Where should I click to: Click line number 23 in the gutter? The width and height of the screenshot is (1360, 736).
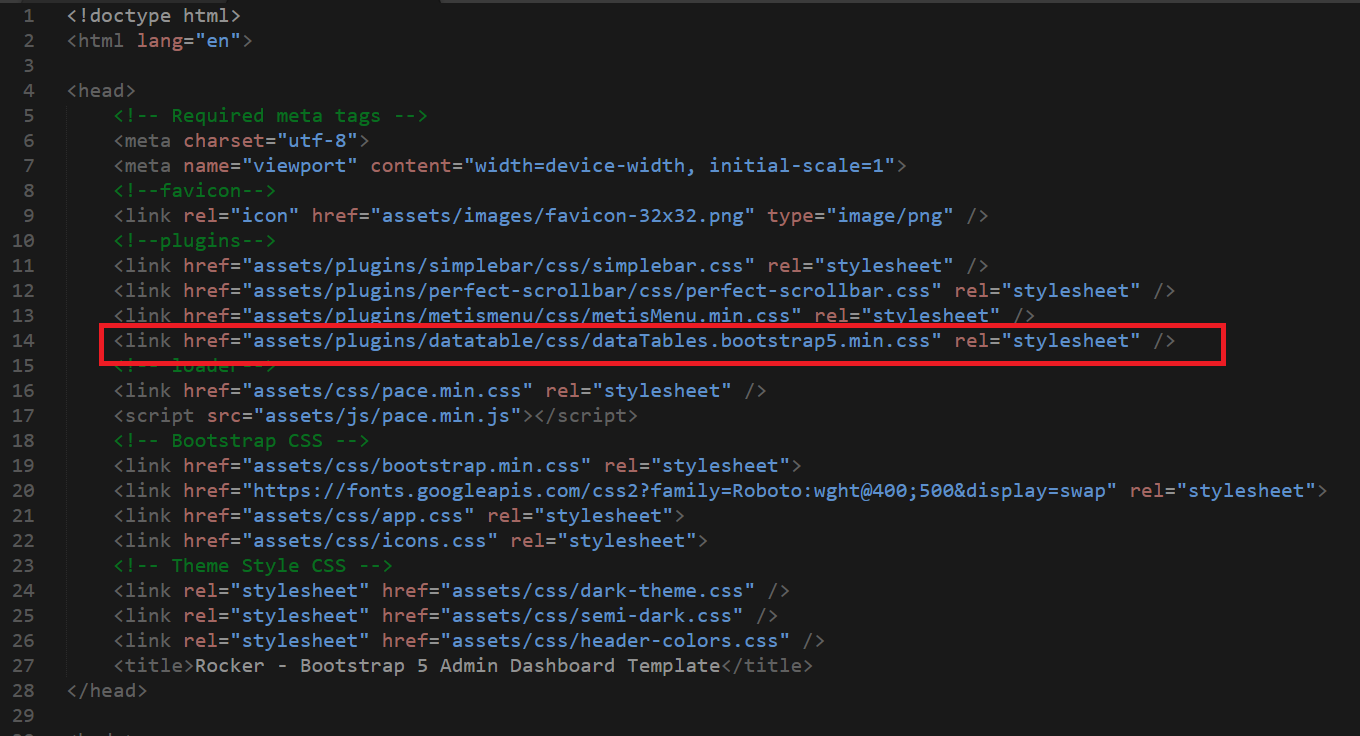click(23, 566)
